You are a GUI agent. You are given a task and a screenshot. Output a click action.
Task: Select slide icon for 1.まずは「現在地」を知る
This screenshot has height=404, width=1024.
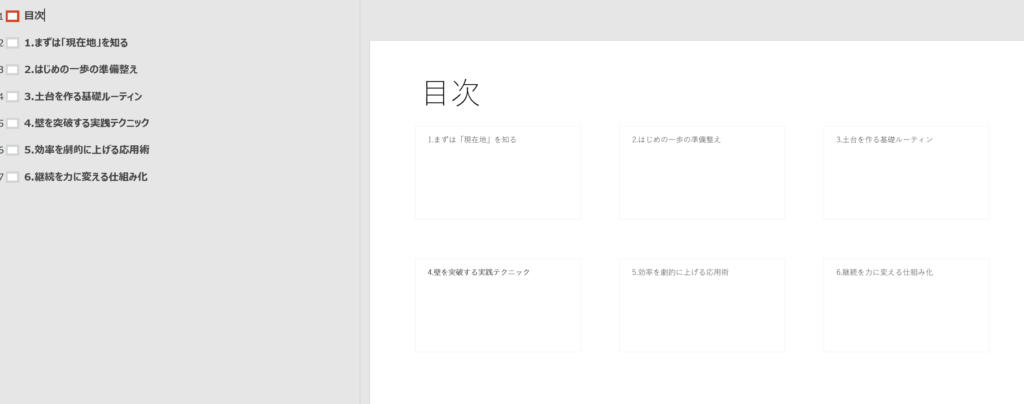click(x=13, y=43)
